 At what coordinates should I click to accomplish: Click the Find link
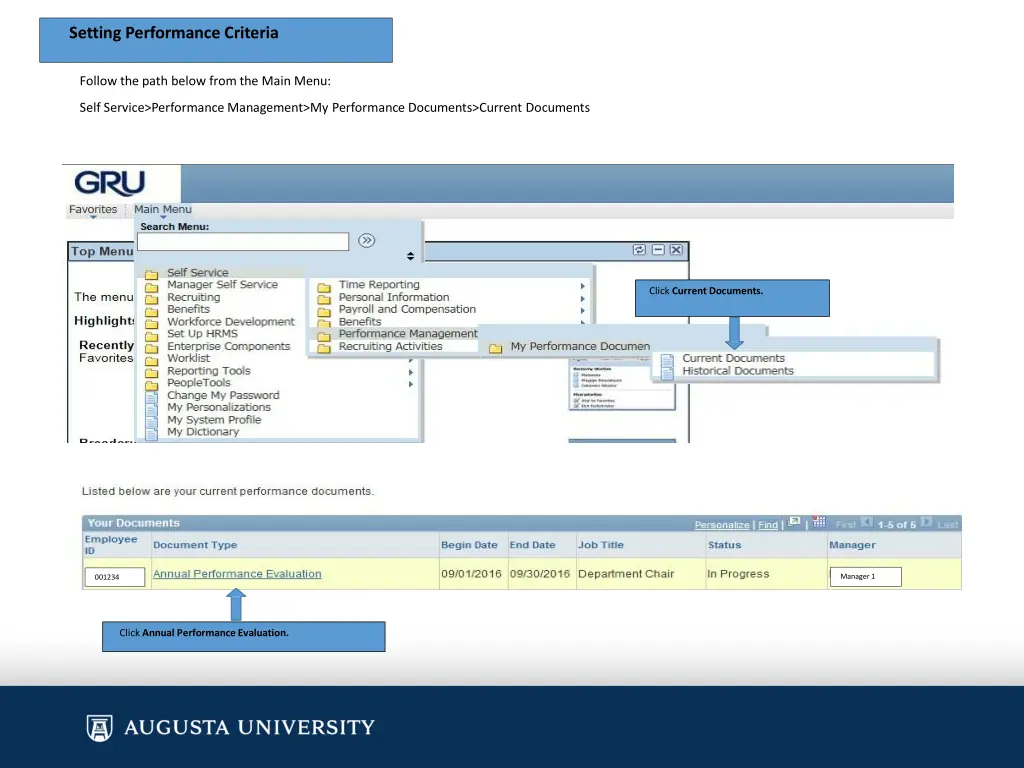[x=768, y=525]
